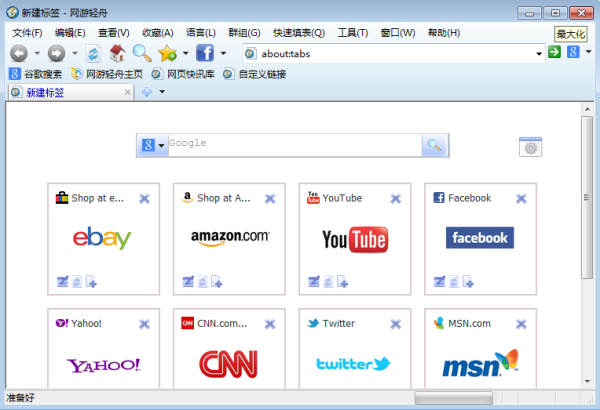The image size is (600, 410).
Task: Remove the YouTube speed dial tile
Action: point(395,199)
